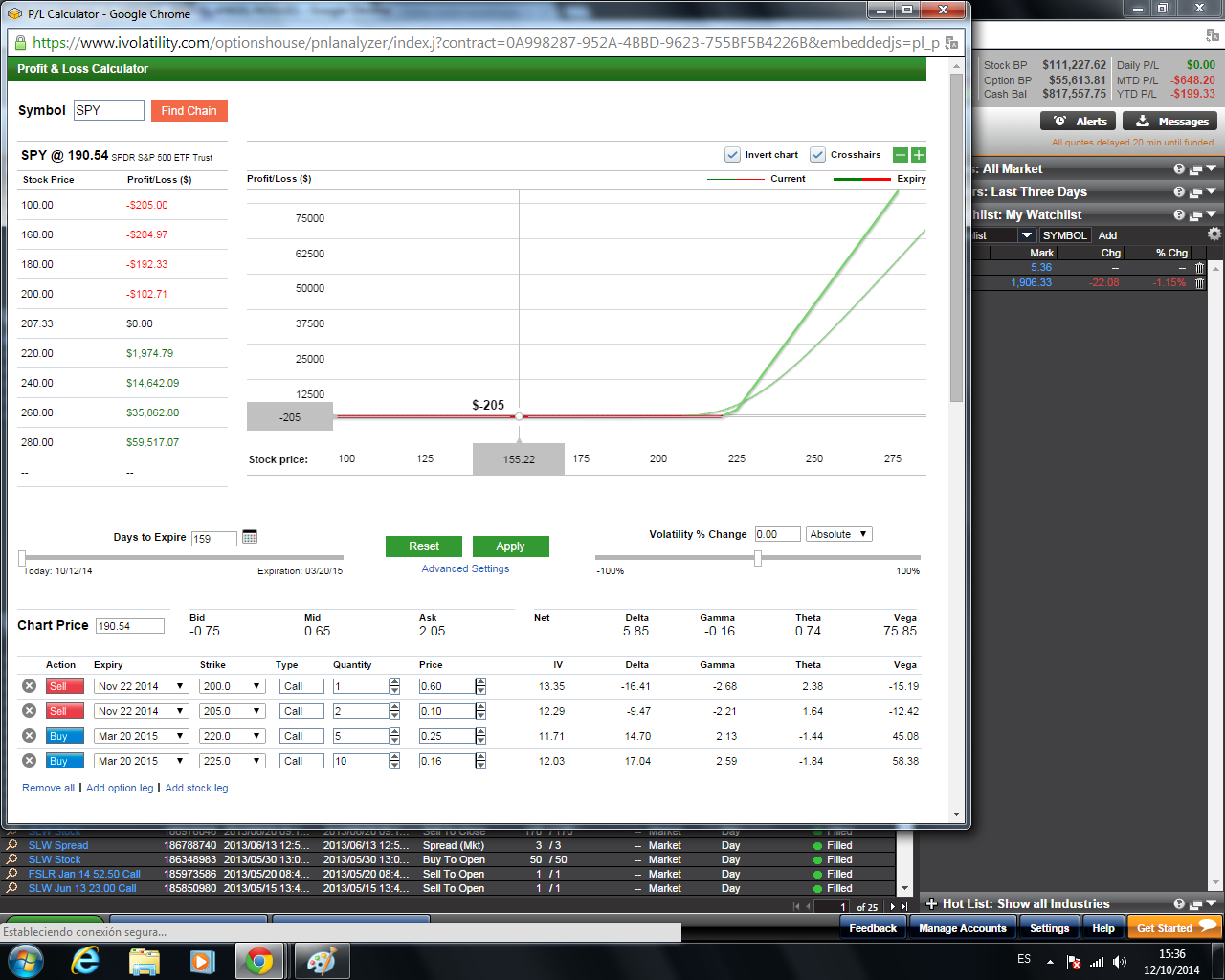Screen dimensions: 1225x980
Task: Toggle Call type on the 200.0 strike leg
Action: click(301, 686)
